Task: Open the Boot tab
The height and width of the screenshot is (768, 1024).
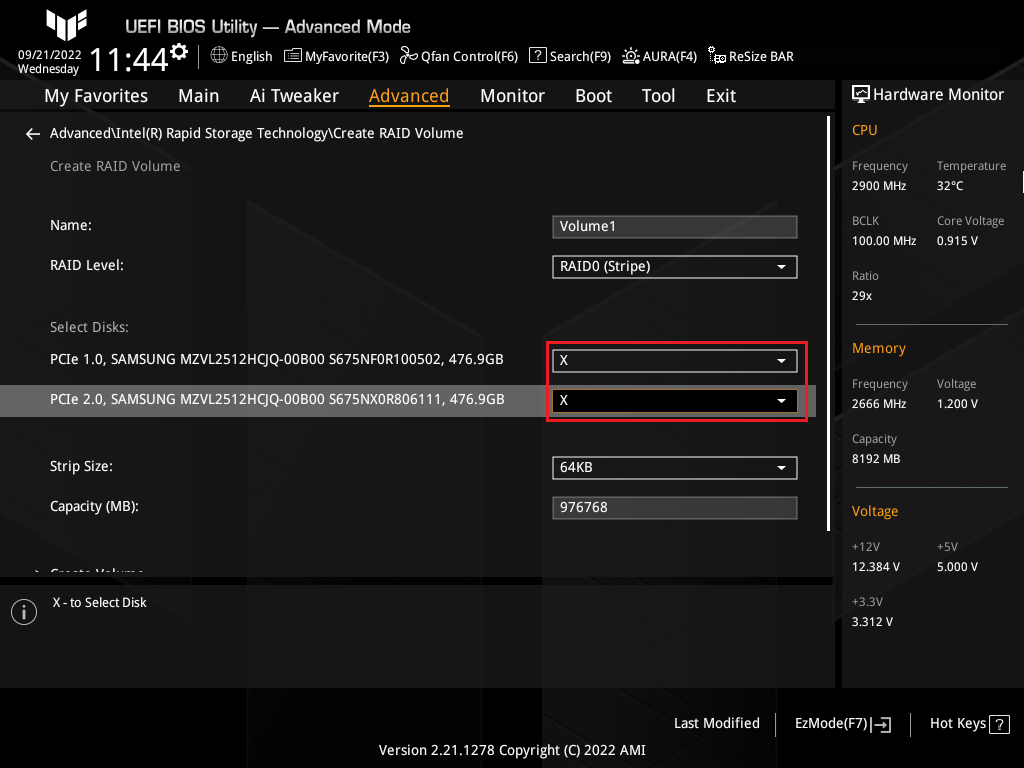Action: 593,96
